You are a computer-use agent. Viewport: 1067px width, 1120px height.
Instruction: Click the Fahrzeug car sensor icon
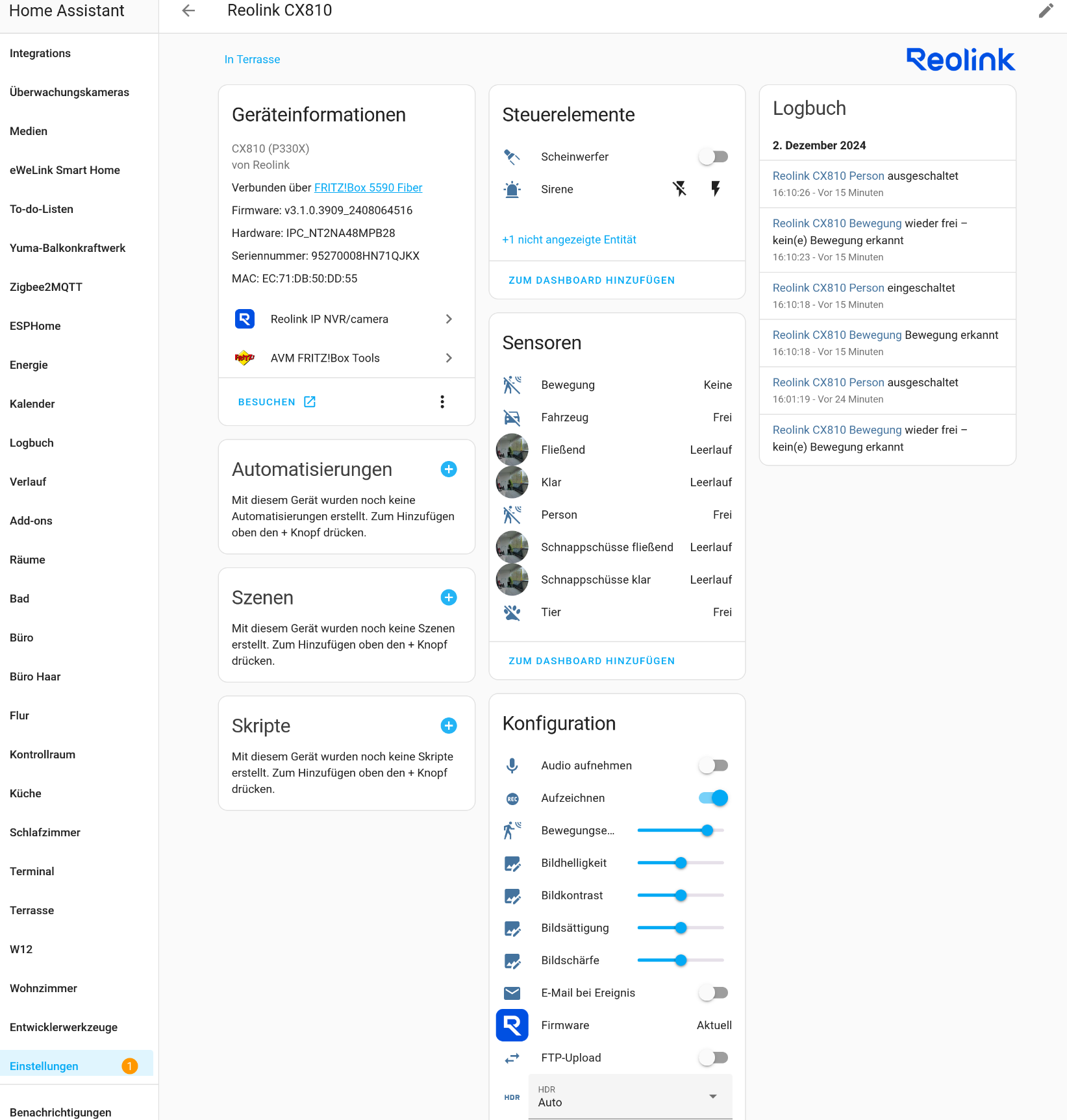click(512, 417)
